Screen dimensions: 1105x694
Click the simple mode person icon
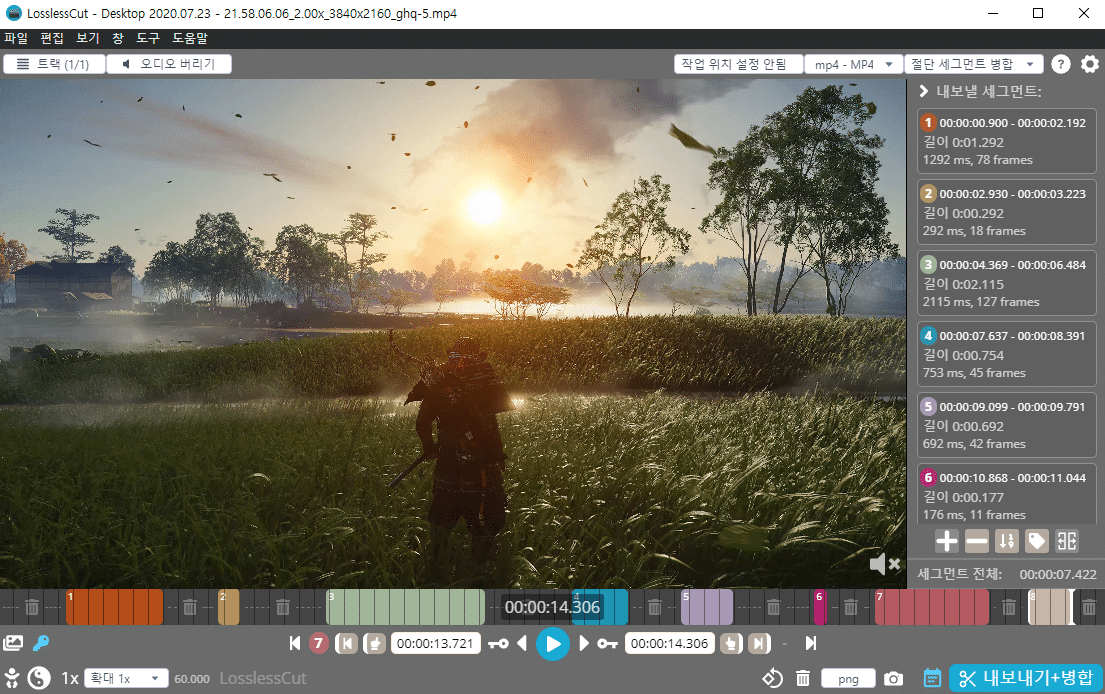coord(12,678)
